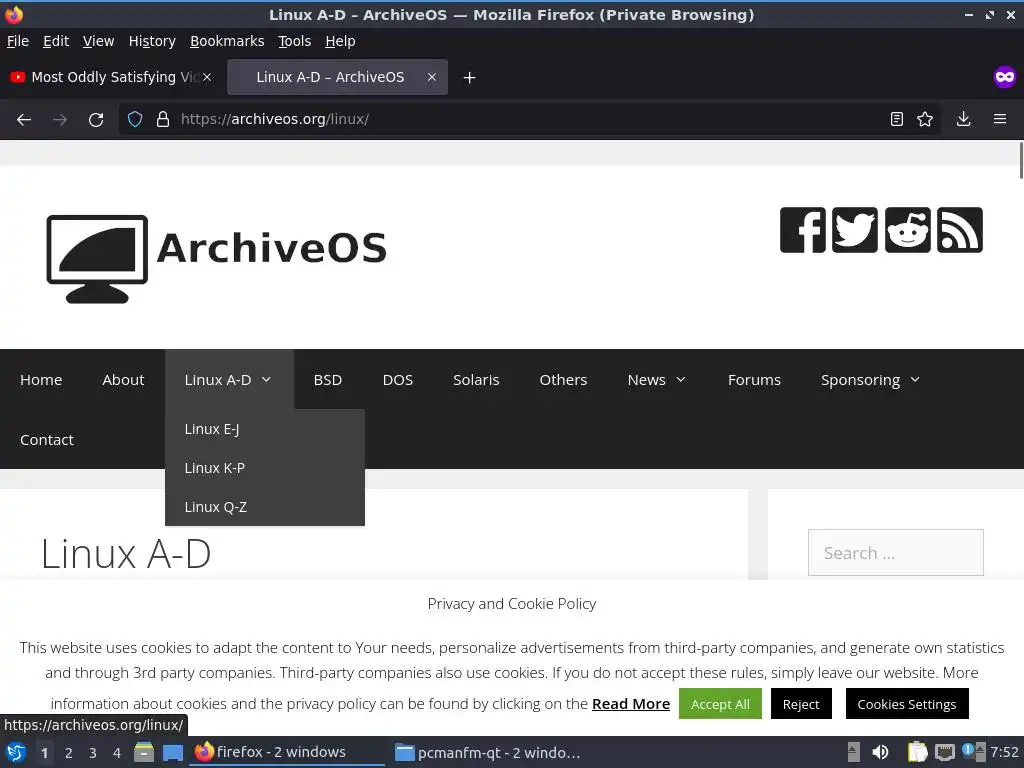Open Cookies Settings button

pyautogui.click(x=907, y=704)
